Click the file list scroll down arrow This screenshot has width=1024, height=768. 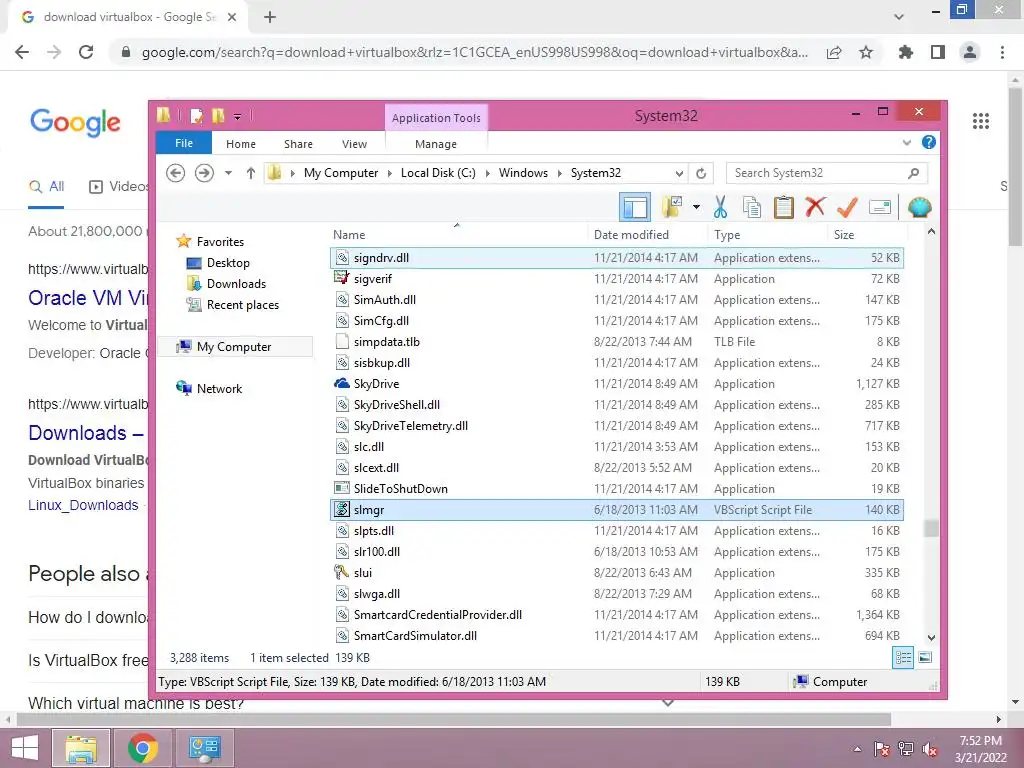point(931,637)
